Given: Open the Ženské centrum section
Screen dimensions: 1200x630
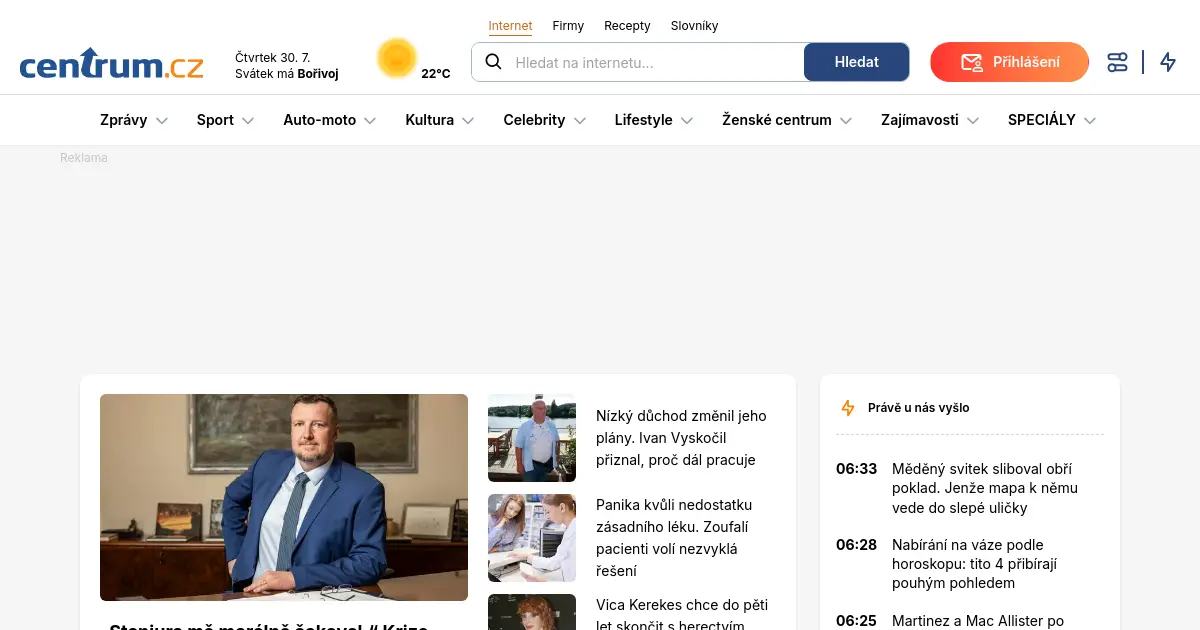Looking at the screenshot, I should pos(777,120).
